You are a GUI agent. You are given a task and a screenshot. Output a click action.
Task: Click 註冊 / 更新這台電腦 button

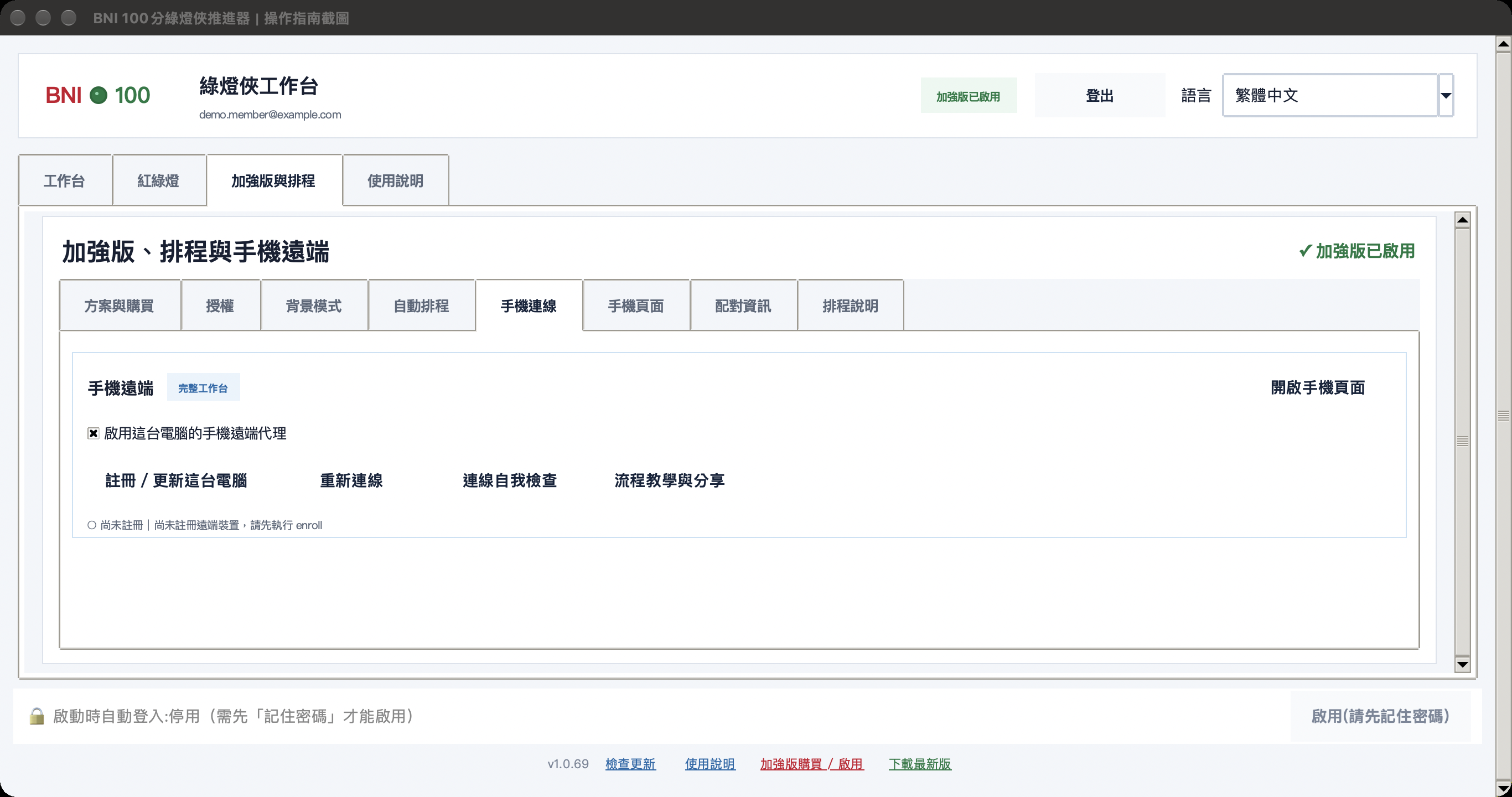coord(176,480)
